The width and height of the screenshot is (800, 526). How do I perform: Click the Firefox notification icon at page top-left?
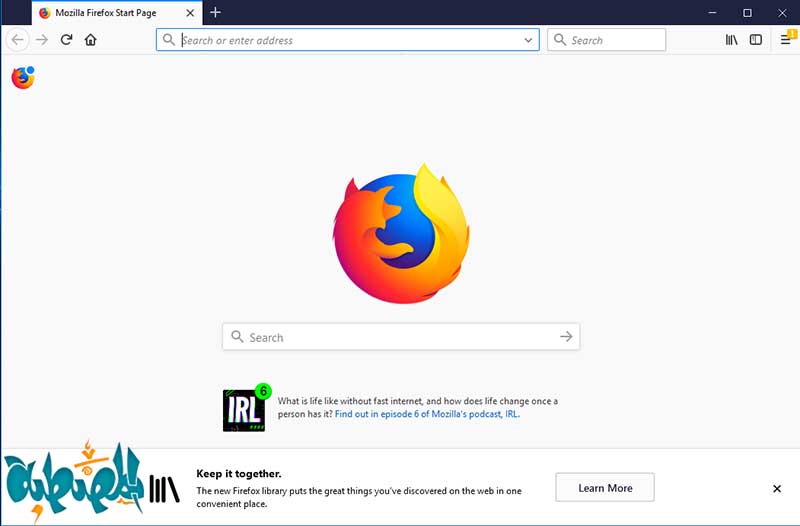click(23, 78)
